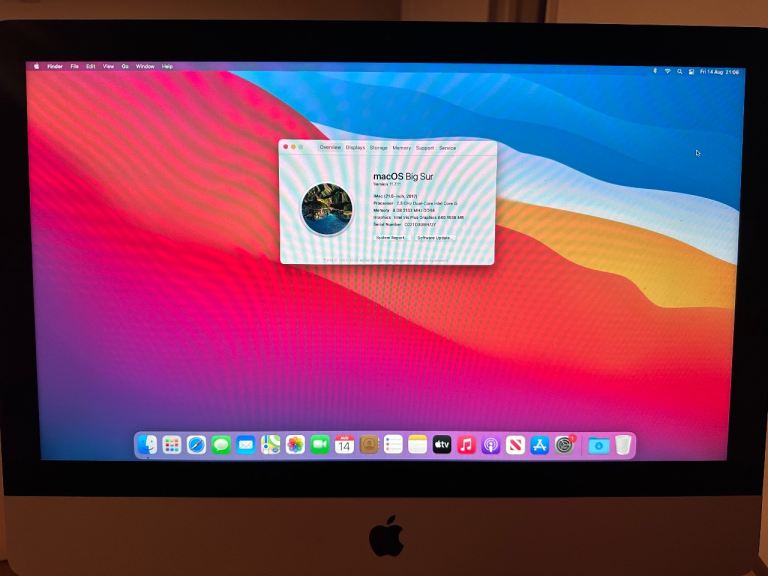This screenshot has width=768, height=576.
Task: Click the date and time clock
Action: [x=719, y=72]
